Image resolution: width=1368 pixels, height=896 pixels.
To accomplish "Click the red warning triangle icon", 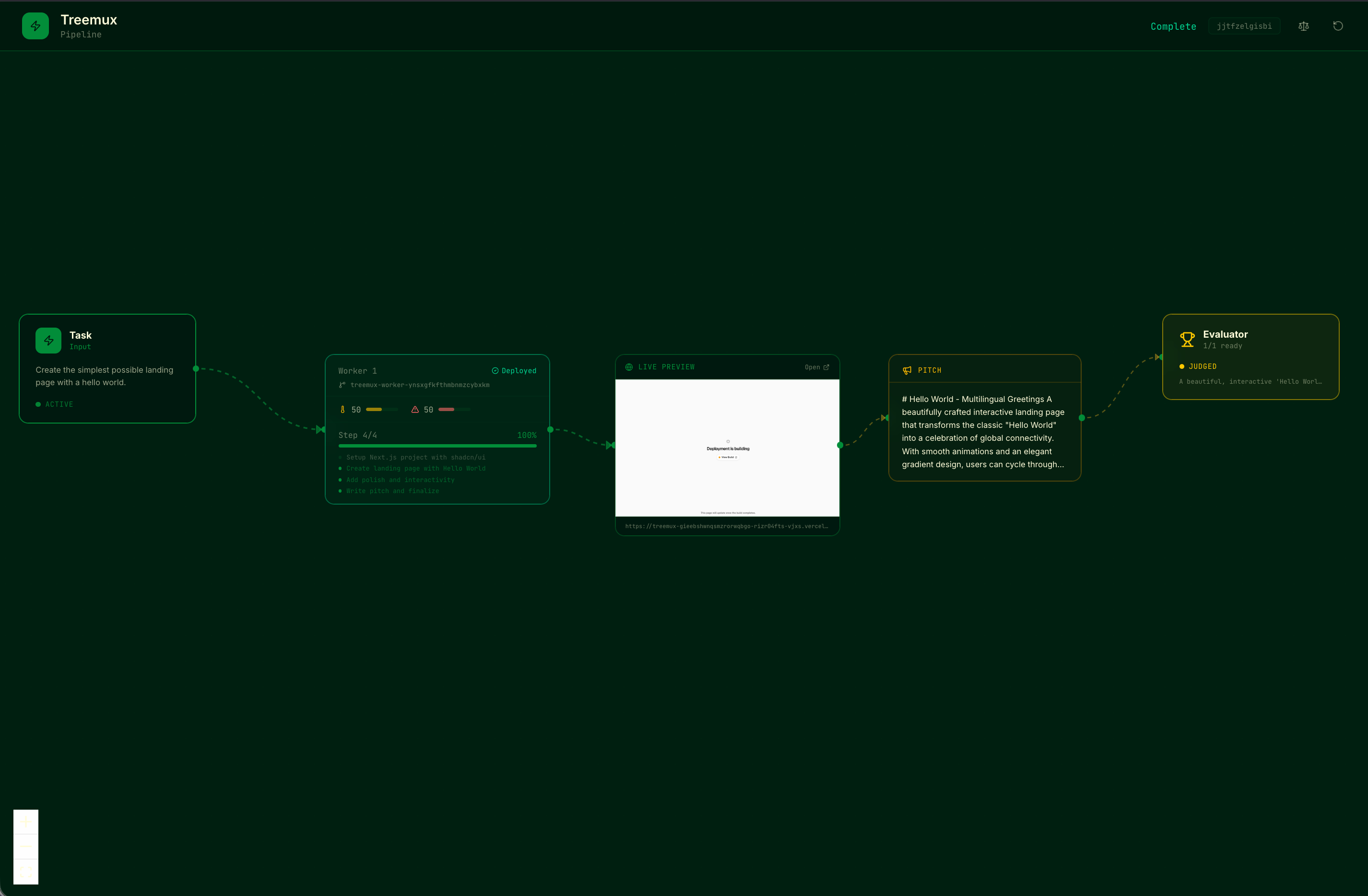I will click(x=415, y=410).
